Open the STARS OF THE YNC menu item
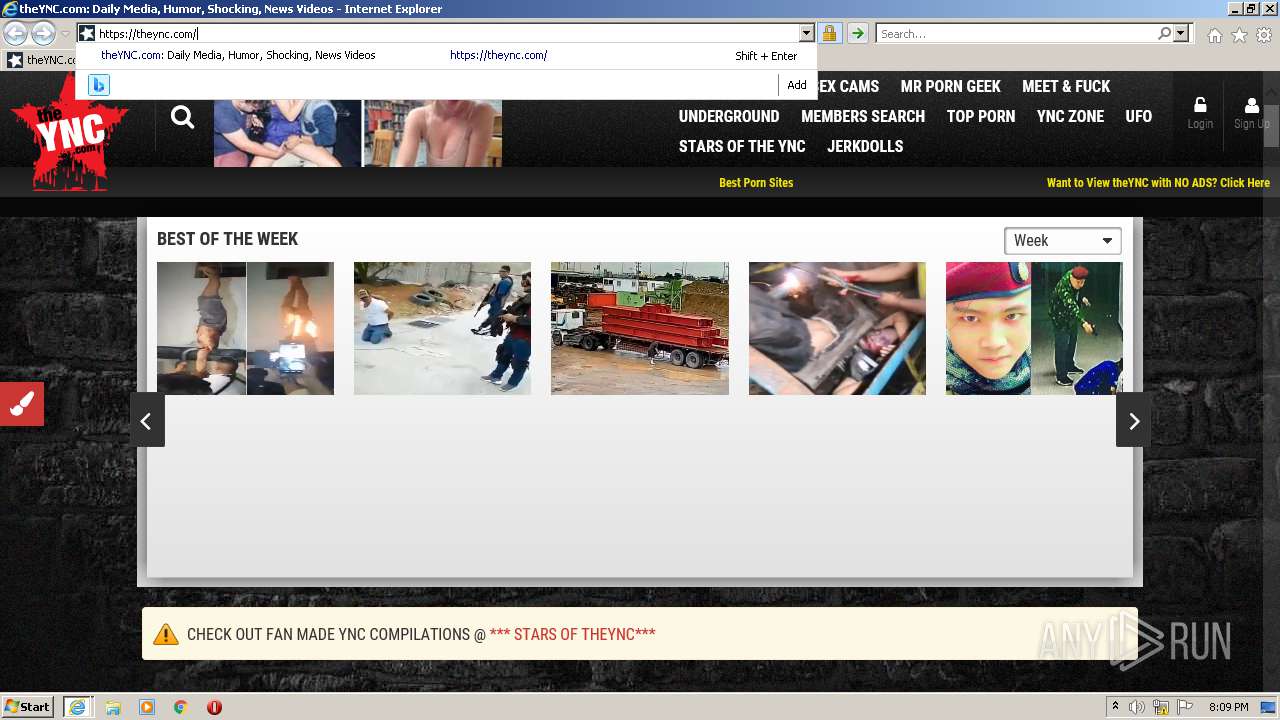Image resolution: width=1280 pixels, height=720 pixels. pos(742,146)
